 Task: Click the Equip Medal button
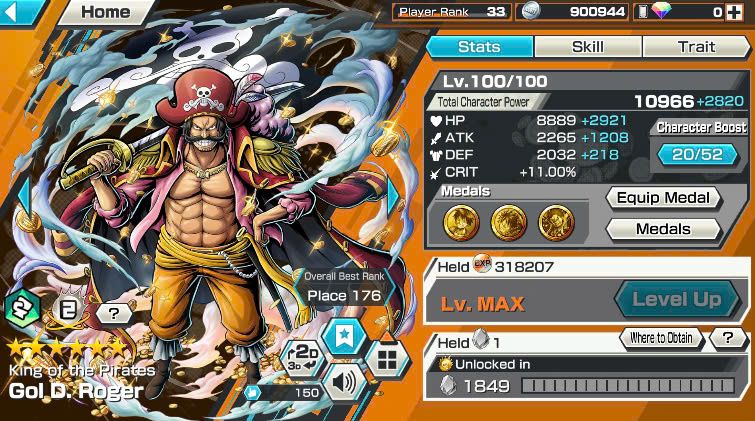point(663,198)
